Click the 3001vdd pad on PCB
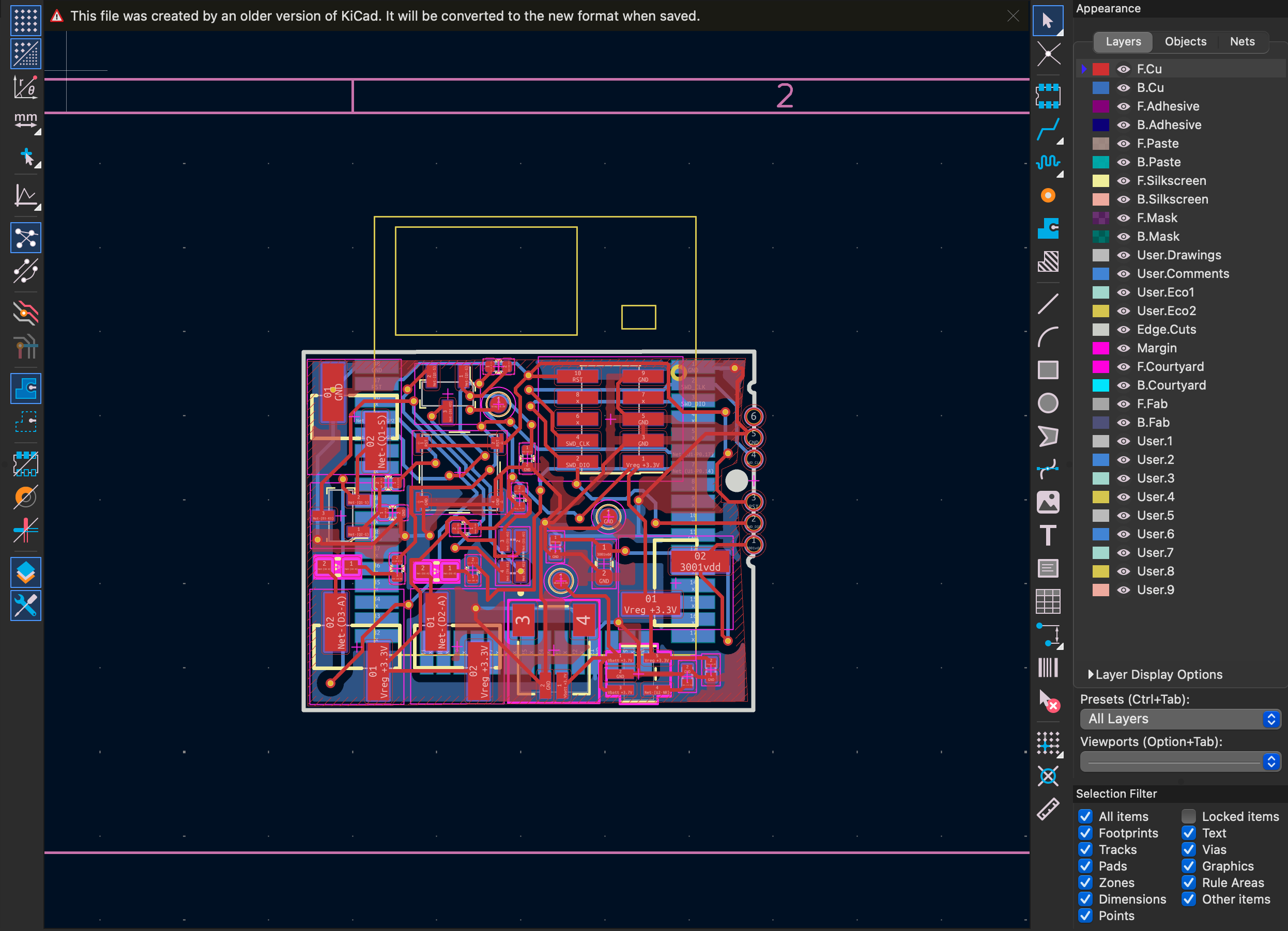Screen dimensions: 1288x931 700,562
